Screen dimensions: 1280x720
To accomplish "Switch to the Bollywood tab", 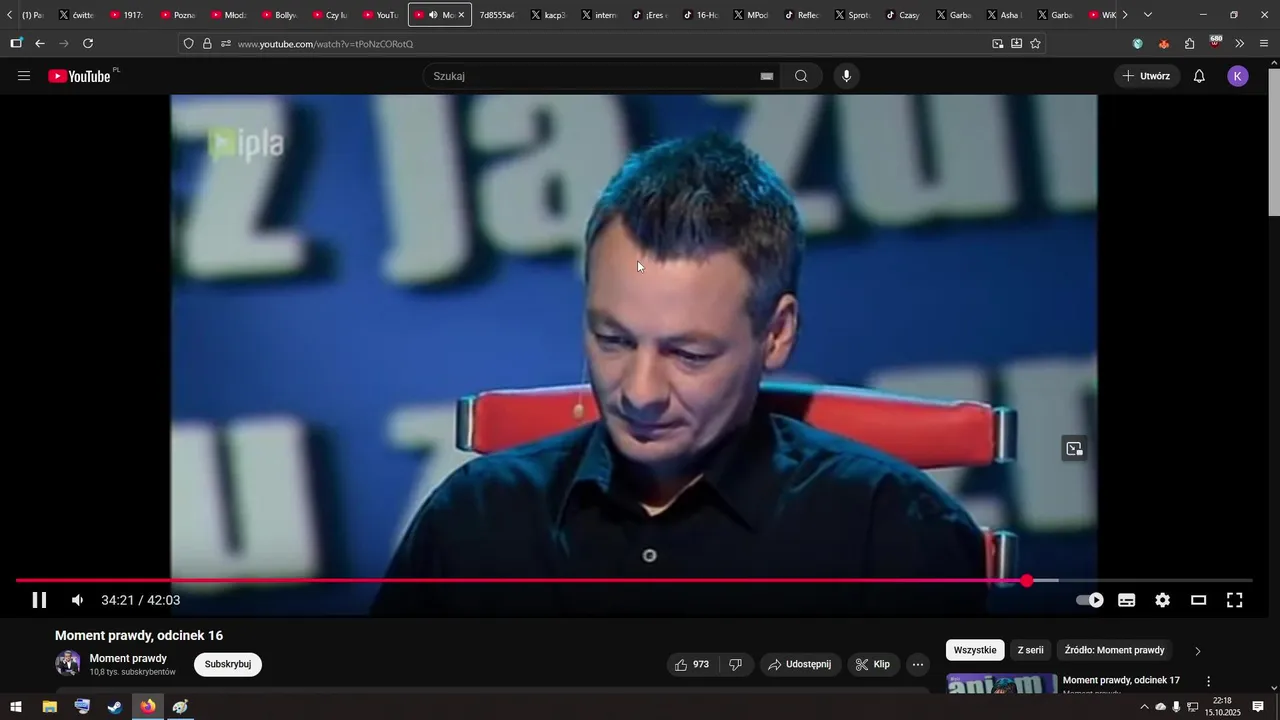I will 280,15.
